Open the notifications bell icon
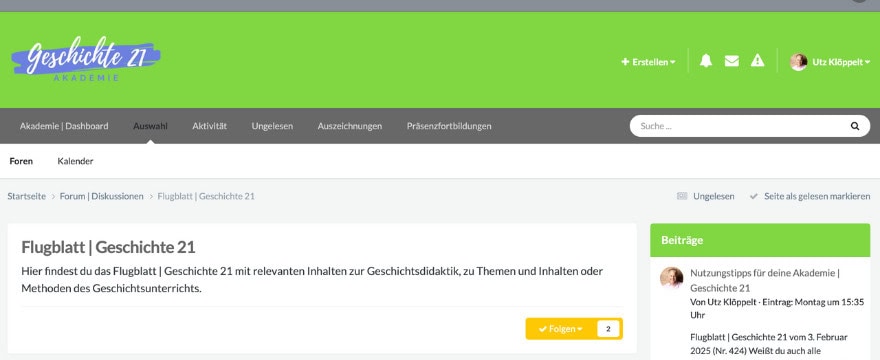 (705, 61)
